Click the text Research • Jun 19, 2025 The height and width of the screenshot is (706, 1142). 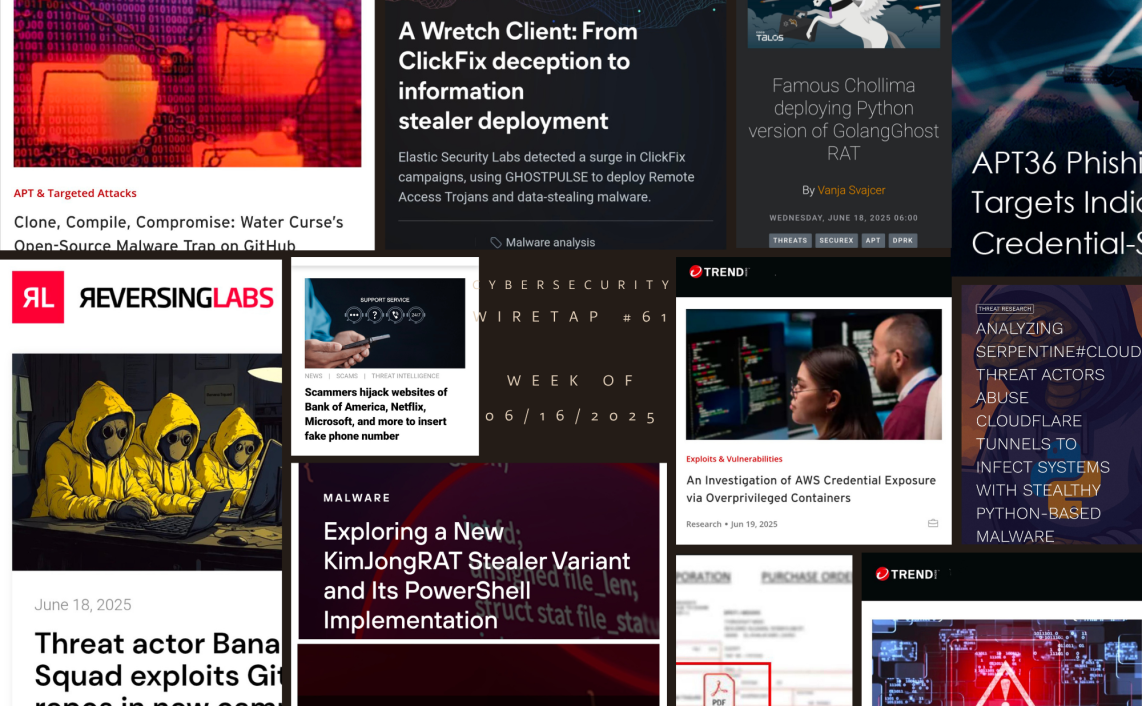(731, 524)
